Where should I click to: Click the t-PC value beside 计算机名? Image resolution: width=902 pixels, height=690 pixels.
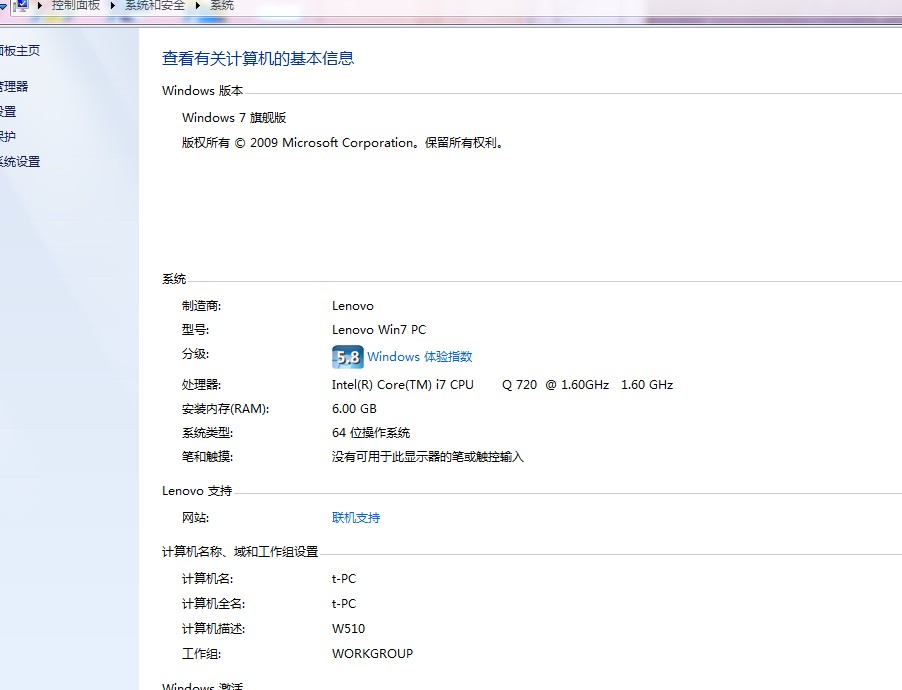[344, 579]
